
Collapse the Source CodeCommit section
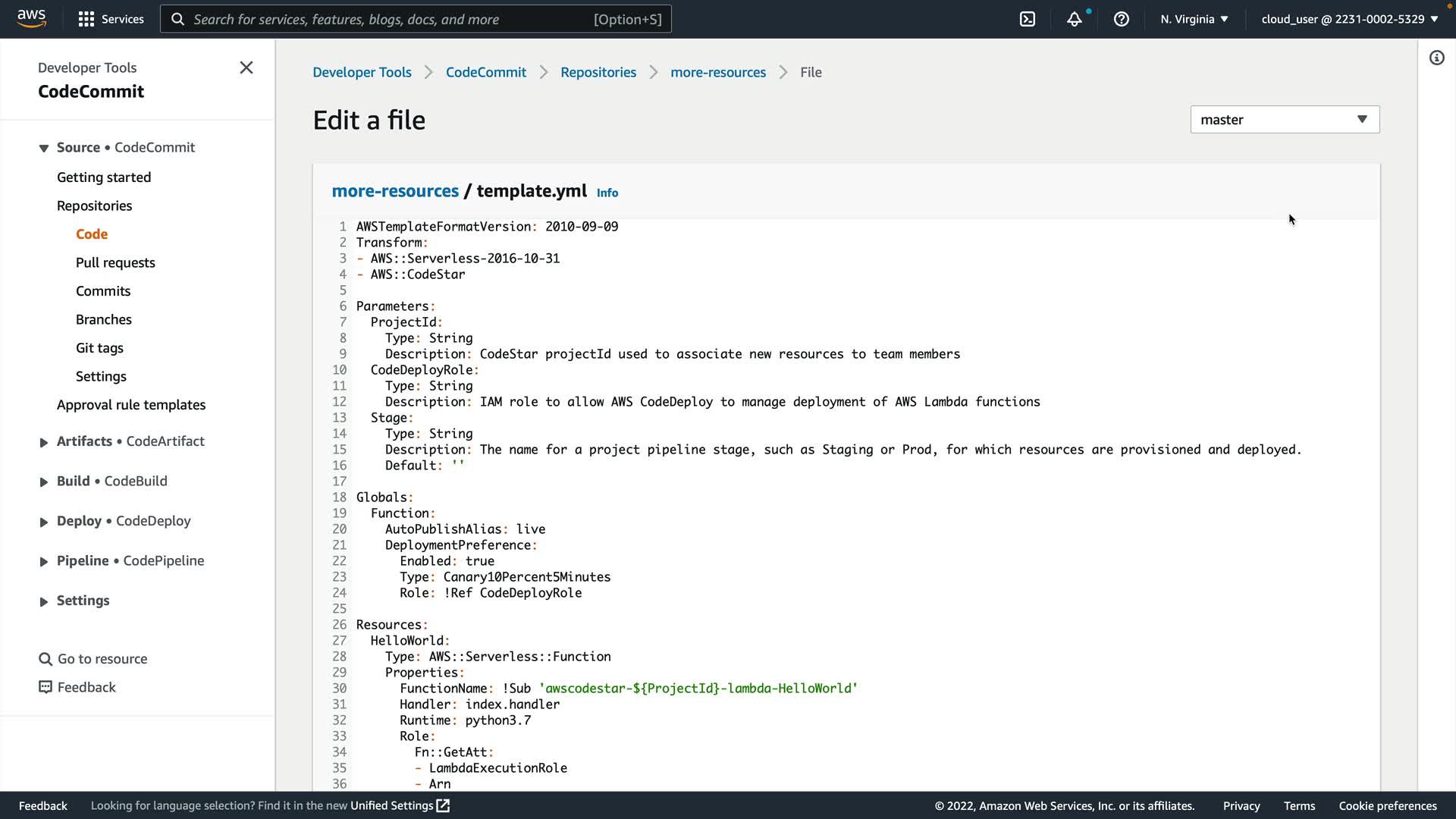[x=44, y=148]
